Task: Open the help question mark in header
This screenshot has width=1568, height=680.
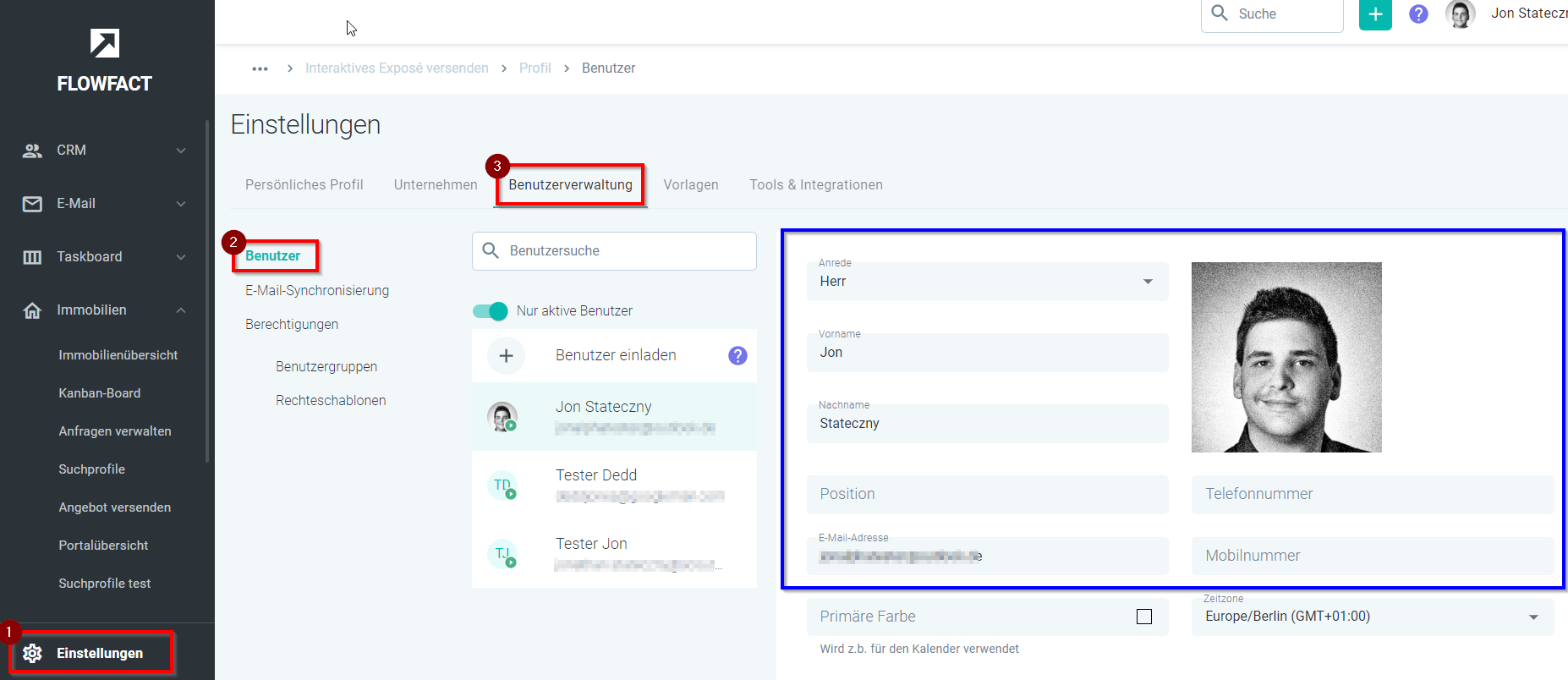Action: click(x=1418, y=14)
